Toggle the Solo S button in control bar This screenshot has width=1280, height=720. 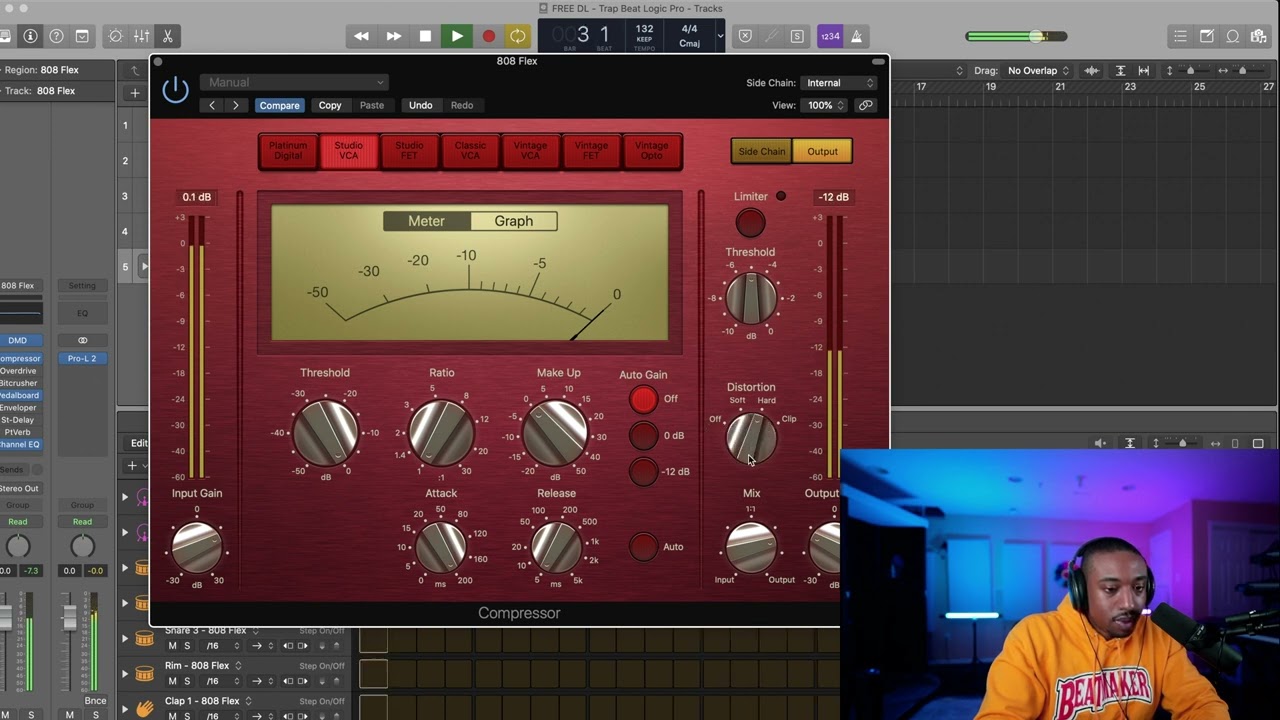797,36
